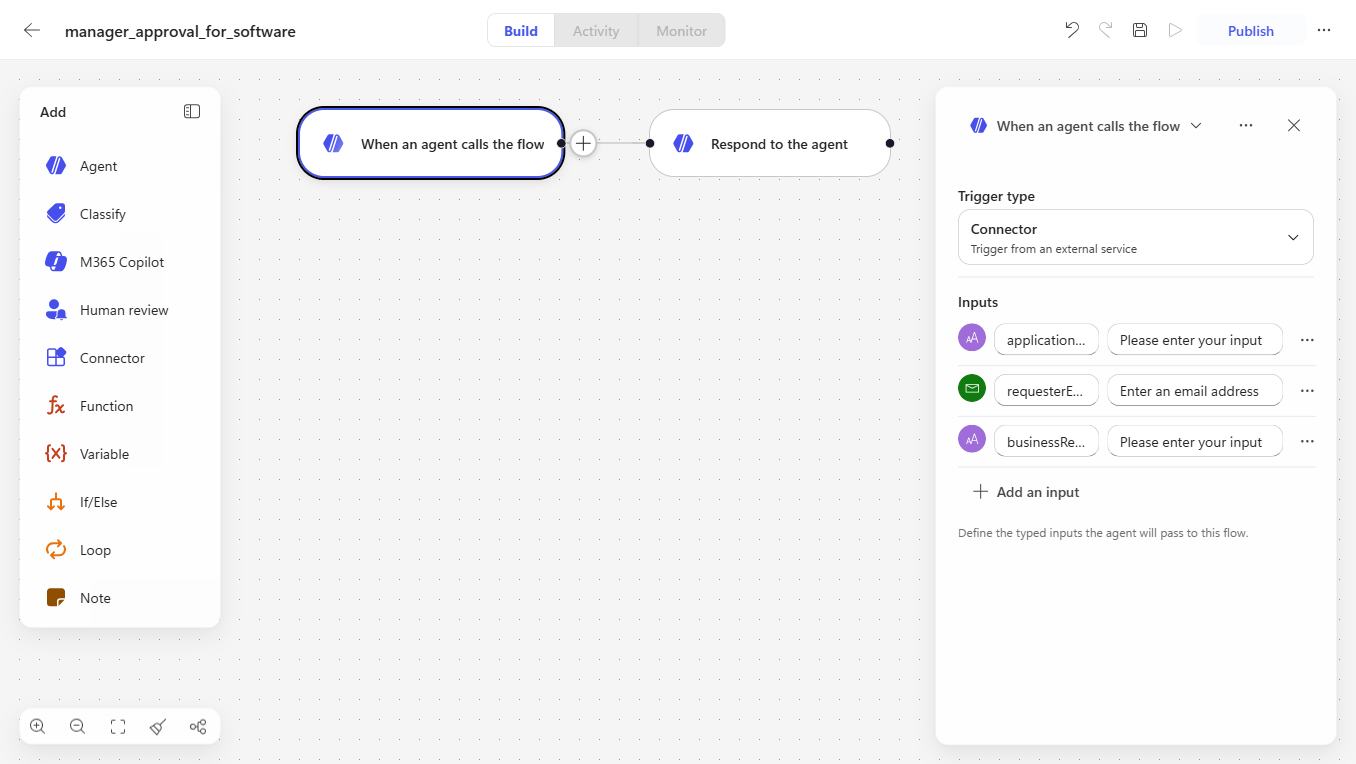Screen dimensions: 1356x764
Task: Click the 'Enter an email address' field
Action: 1195,391
